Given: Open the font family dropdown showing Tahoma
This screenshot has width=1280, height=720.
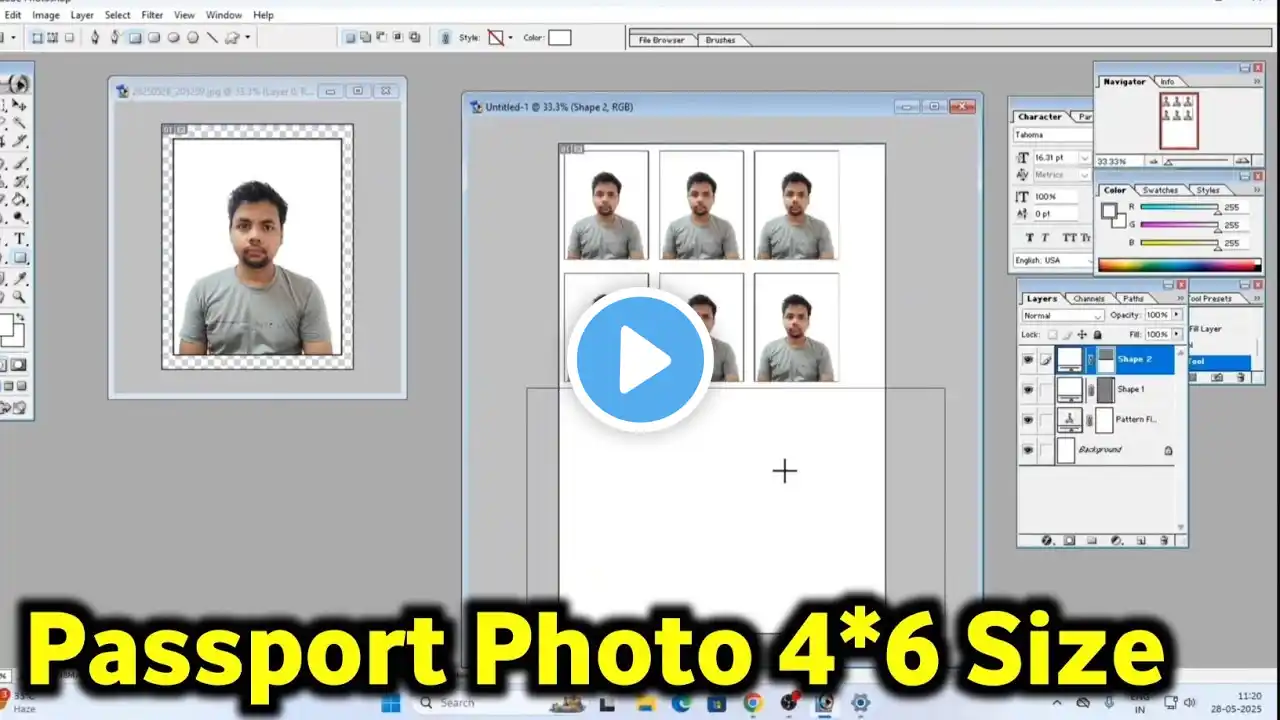Looking at the screenshot, I should [1052, 135].
